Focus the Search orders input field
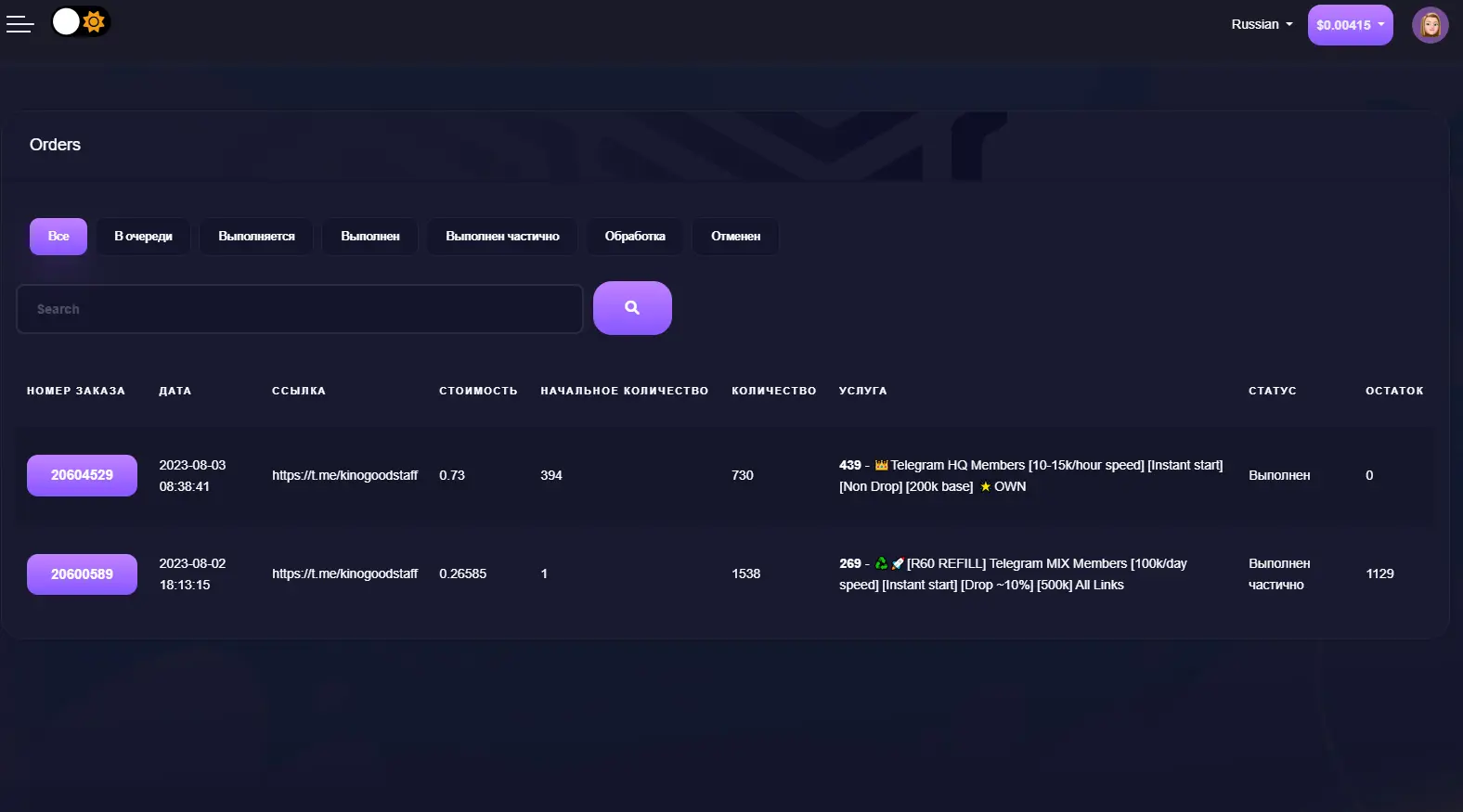Screen dimensions: 1463x812 pyautogui.click(x=300, y=309)
